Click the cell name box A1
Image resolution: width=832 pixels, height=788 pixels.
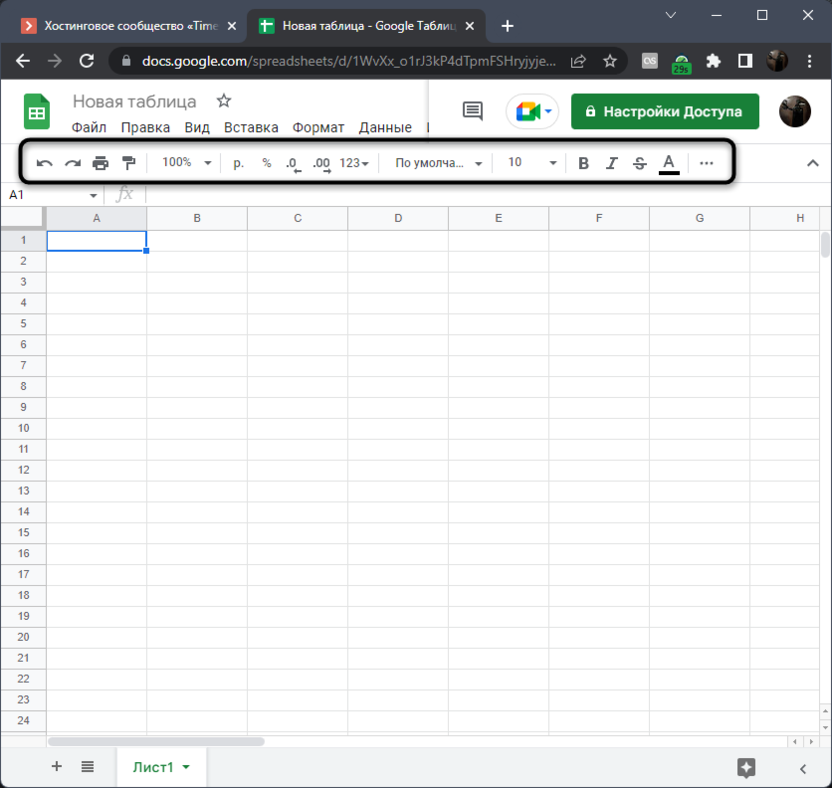coord(52,195)
